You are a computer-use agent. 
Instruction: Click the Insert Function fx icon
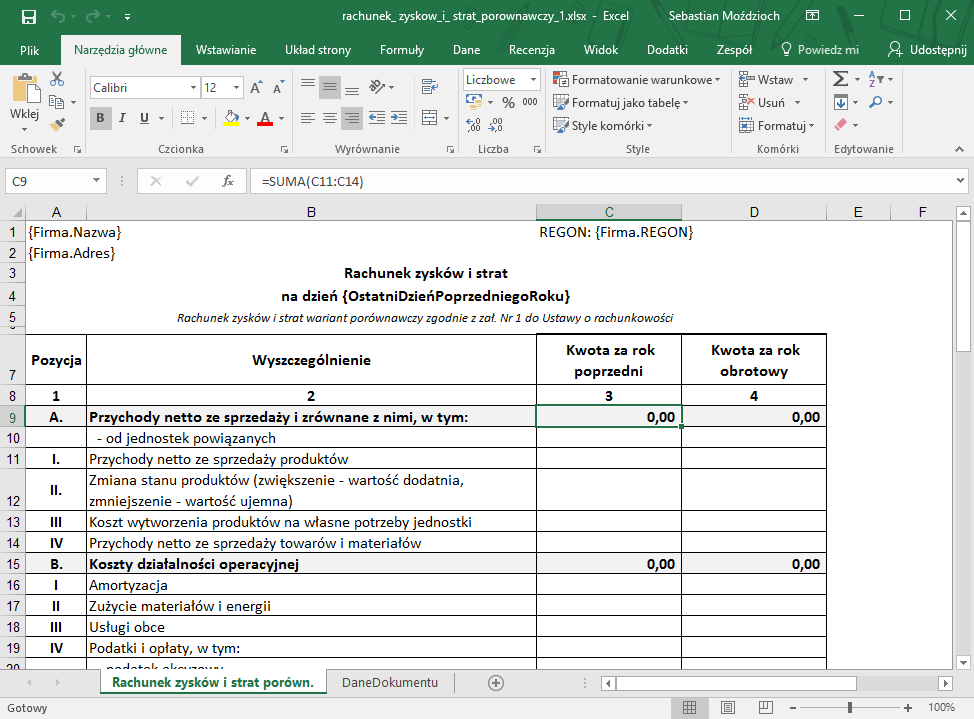coord(228,181)
